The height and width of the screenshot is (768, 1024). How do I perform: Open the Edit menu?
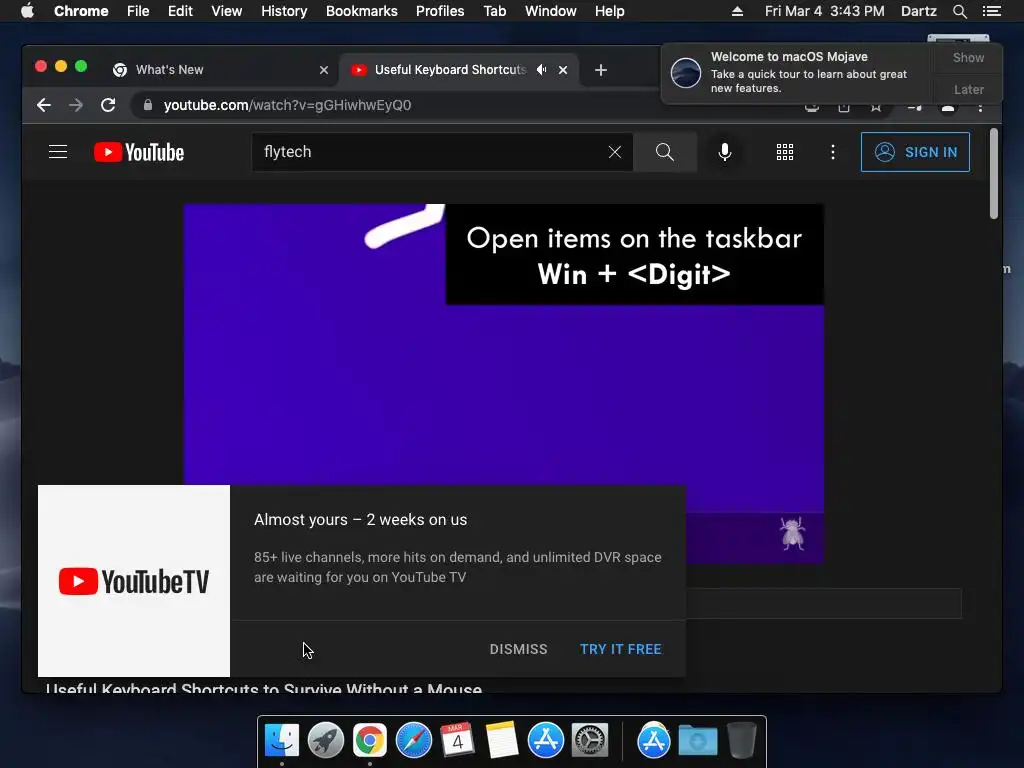(x=180, y=11)
